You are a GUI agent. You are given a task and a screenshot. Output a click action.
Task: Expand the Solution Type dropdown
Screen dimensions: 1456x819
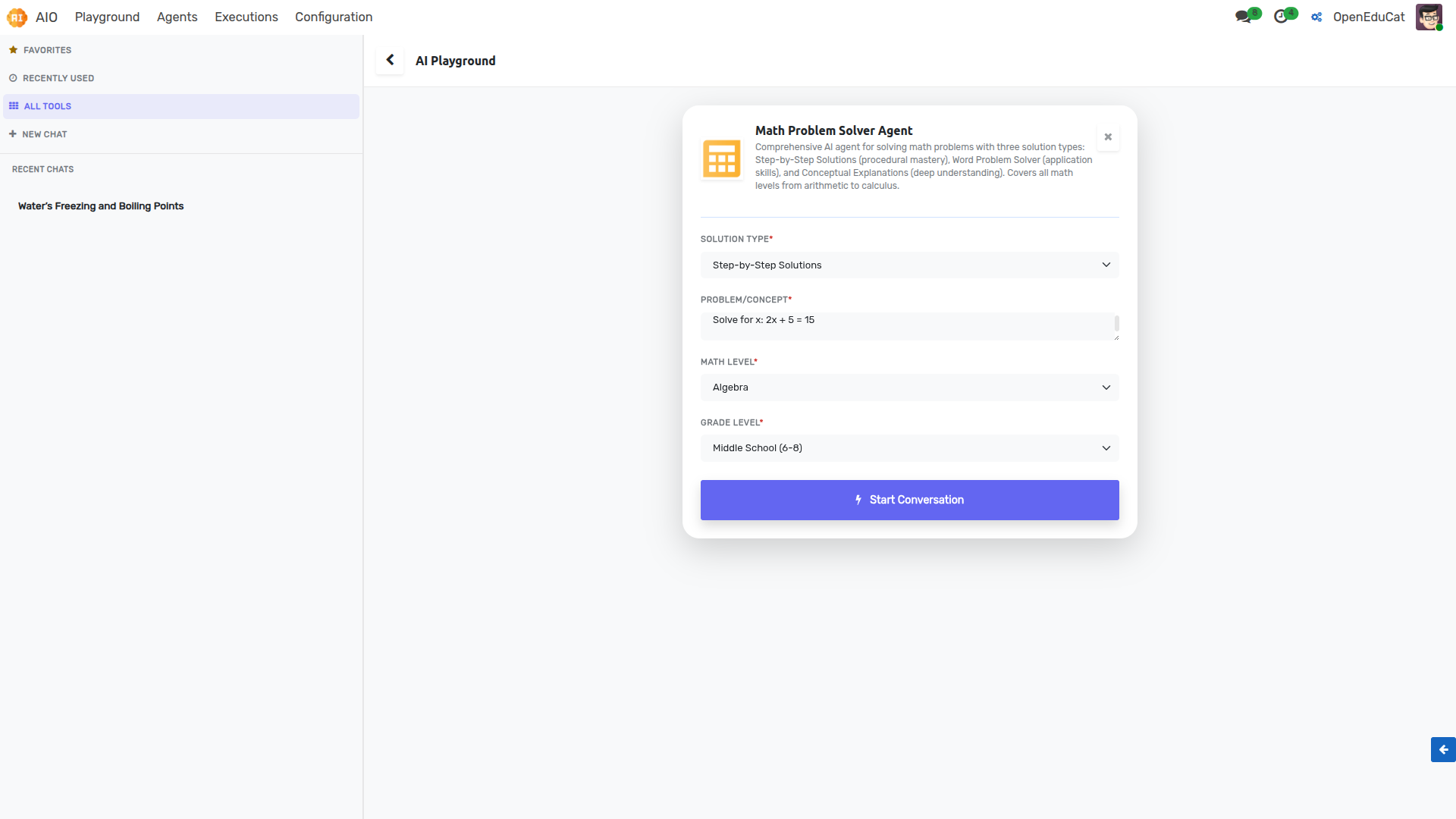(x=909, y=265)
